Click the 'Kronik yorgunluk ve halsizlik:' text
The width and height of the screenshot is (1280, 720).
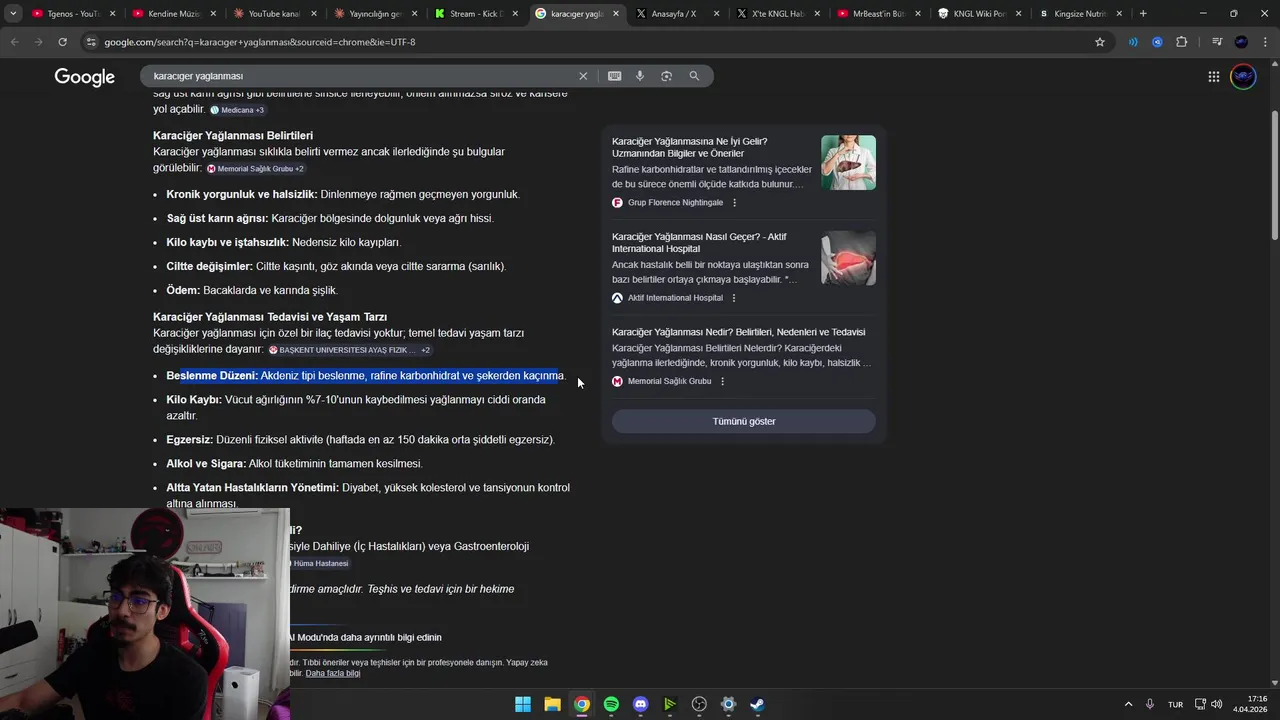coord(242,195)
